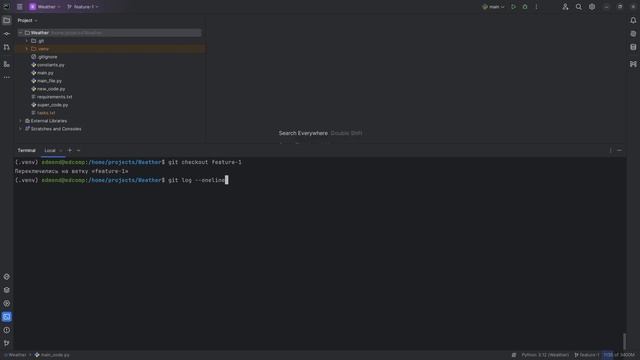
Task: Open the Project tool window icon
Action: click(7, 20)
